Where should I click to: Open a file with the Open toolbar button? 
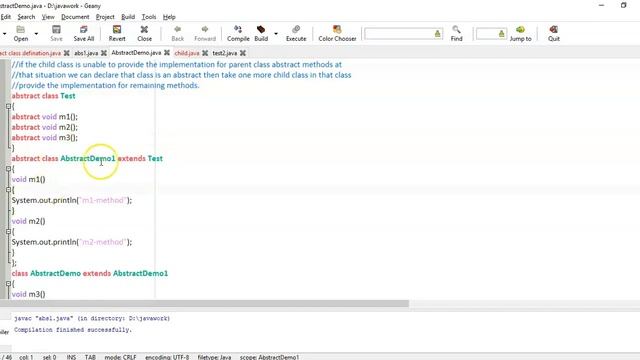pos(20,33)
